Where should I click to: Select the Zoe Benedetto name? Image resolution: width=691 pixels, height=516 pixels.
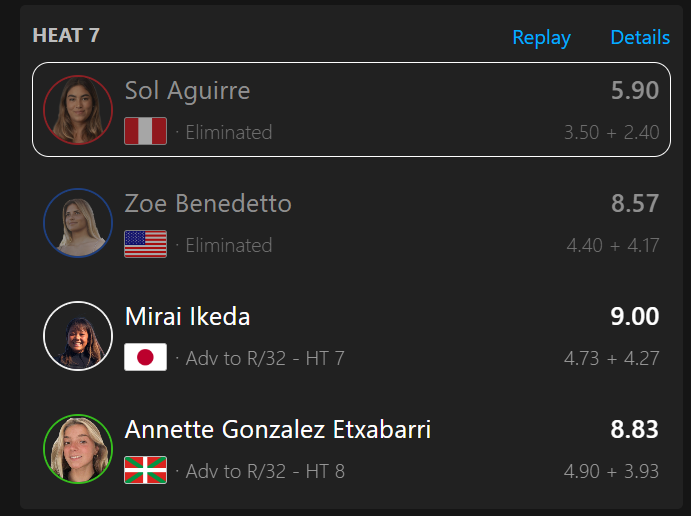point(208,204)
